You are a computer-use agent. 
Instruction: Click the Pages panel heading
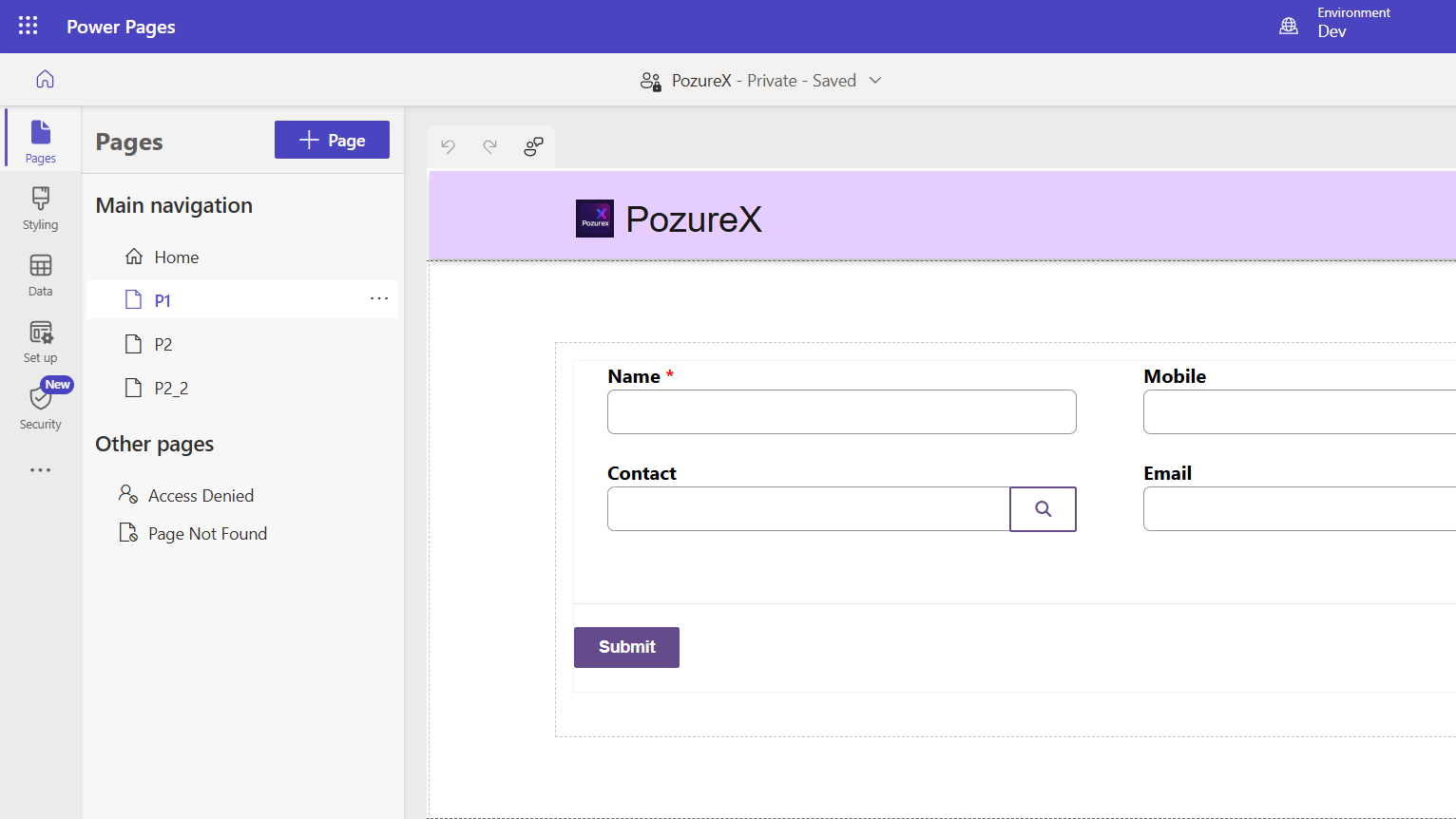tap(129, 142)
